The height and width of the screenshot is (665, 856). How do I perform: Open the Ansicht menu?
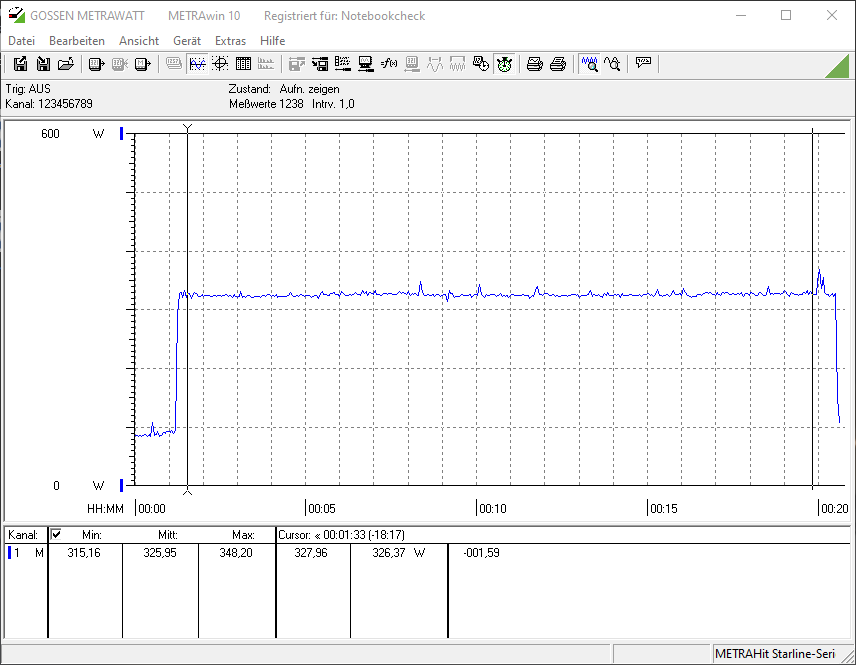139,41
